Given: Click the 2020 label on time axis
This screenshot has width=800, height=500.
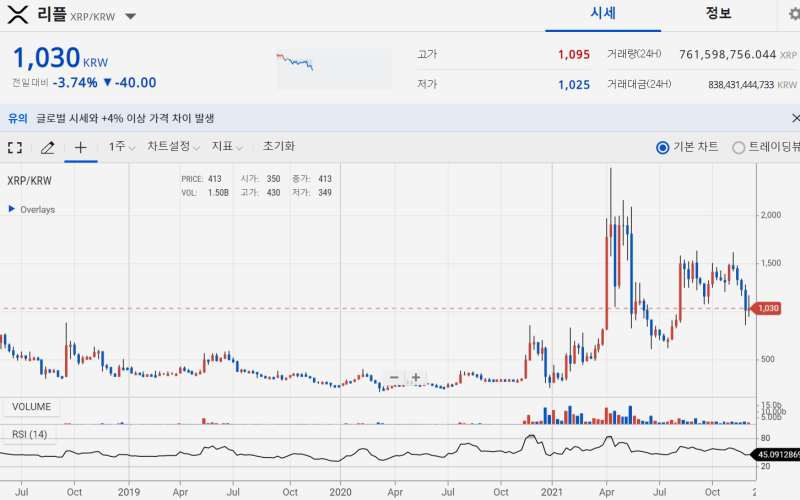Looking at the screenshot, I should pyautogui.click(x=340, y=492).
